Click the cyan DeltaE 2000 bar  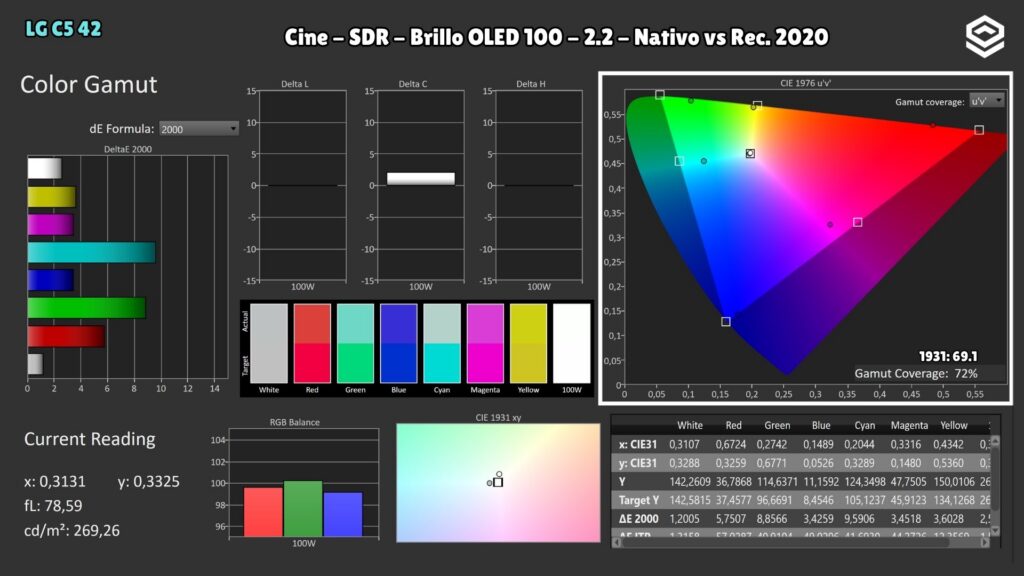click(x=91, y=253)
